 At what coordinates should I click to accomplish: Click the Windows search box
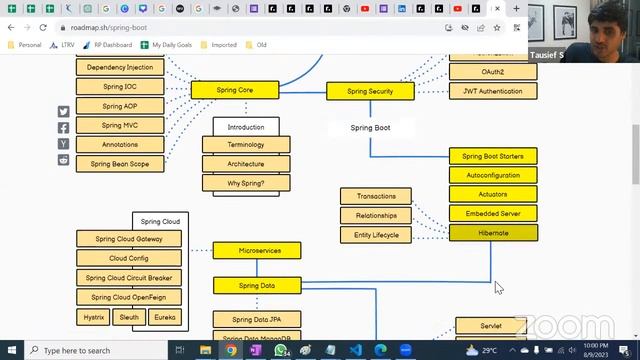point(96,350)
